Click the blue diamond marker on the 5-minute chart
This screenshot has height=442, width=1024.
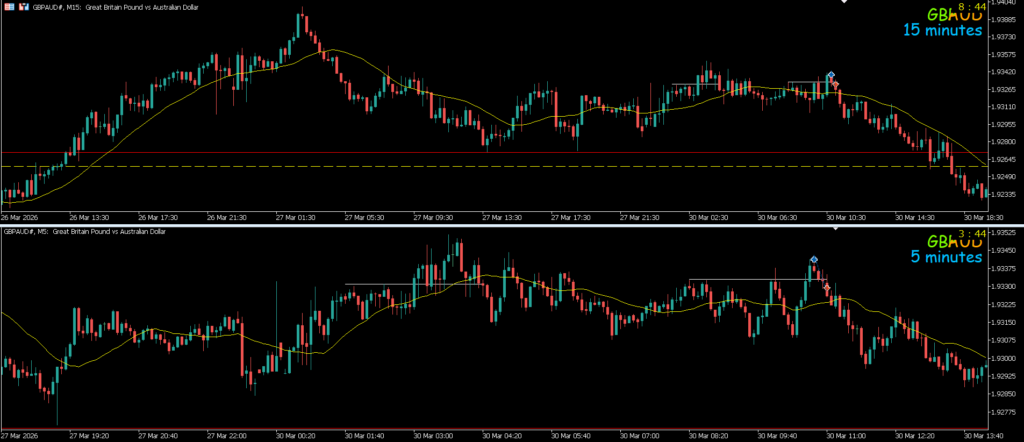click(814, 260)
